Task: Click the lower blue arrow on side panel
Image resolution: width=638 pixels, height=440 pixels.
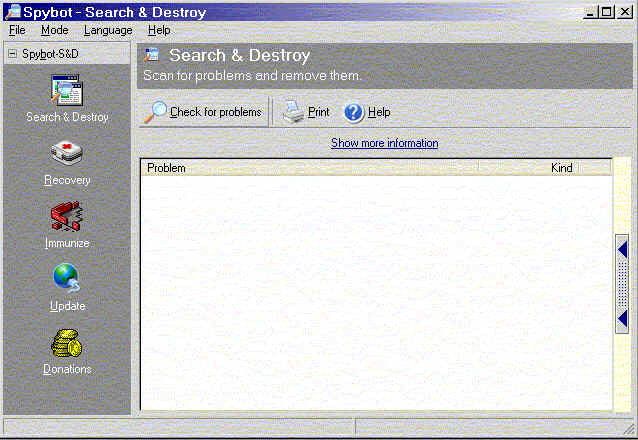Action: [623, 319]
